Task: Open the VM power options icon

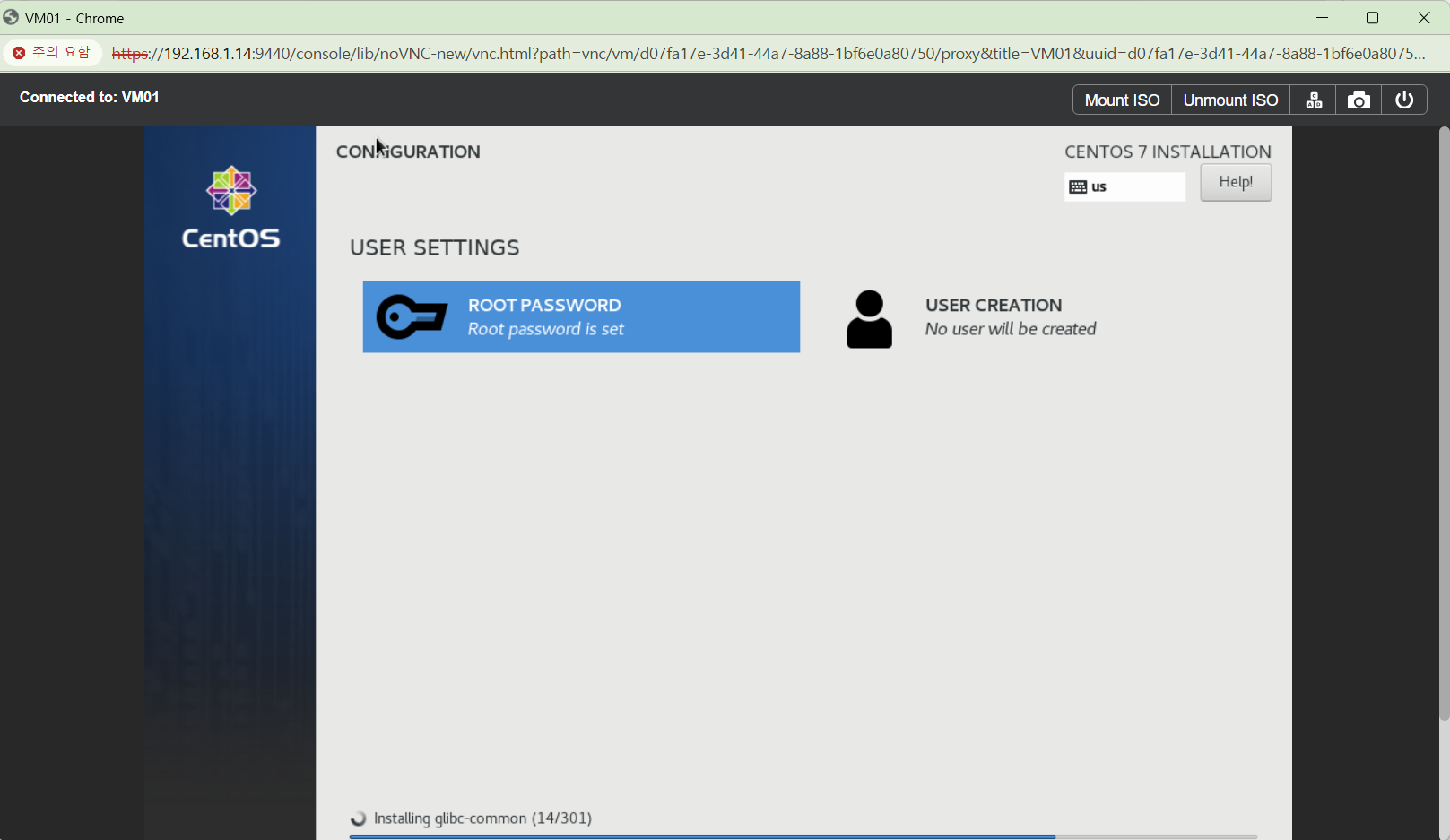Action: click(x=1404, y=100)
